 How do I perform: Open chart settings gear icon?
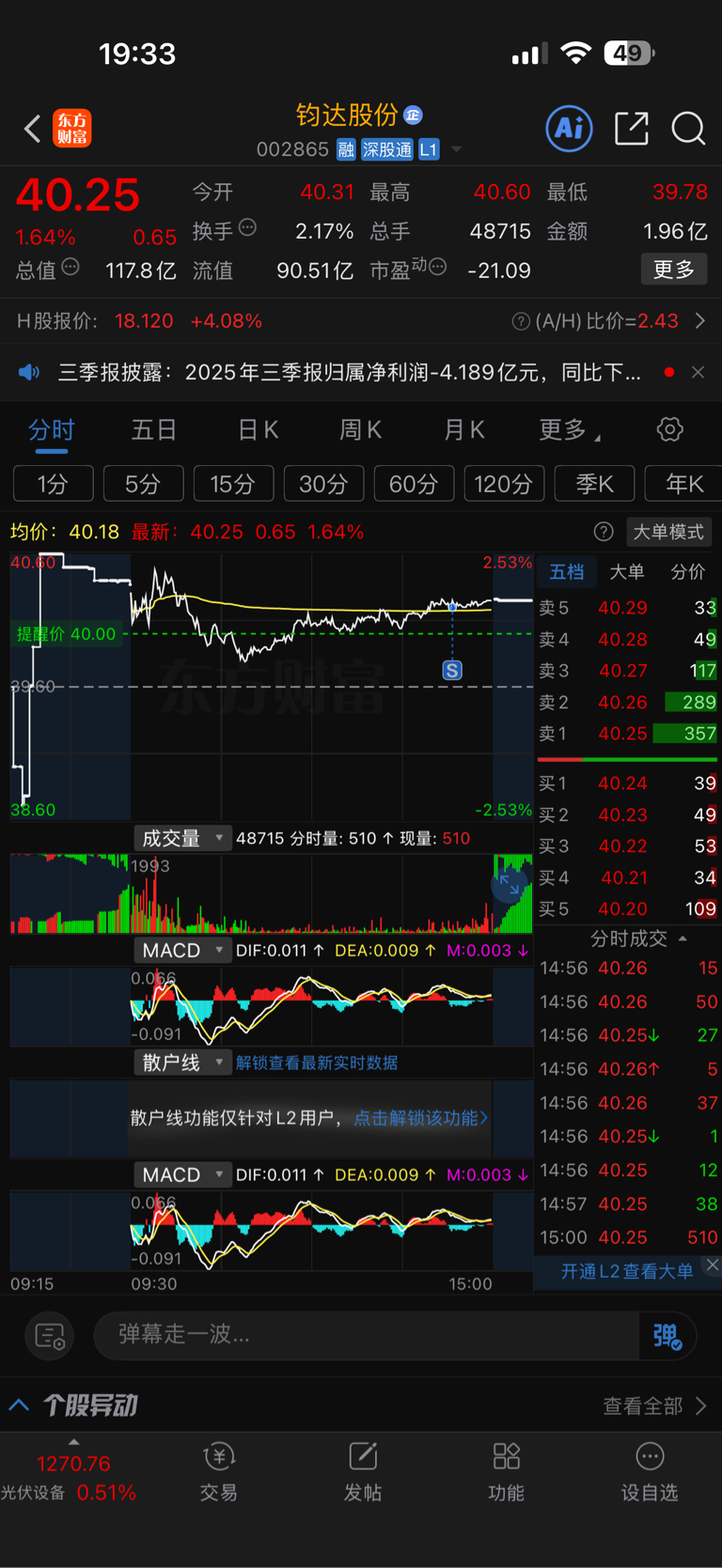click(x=669, y=429)
